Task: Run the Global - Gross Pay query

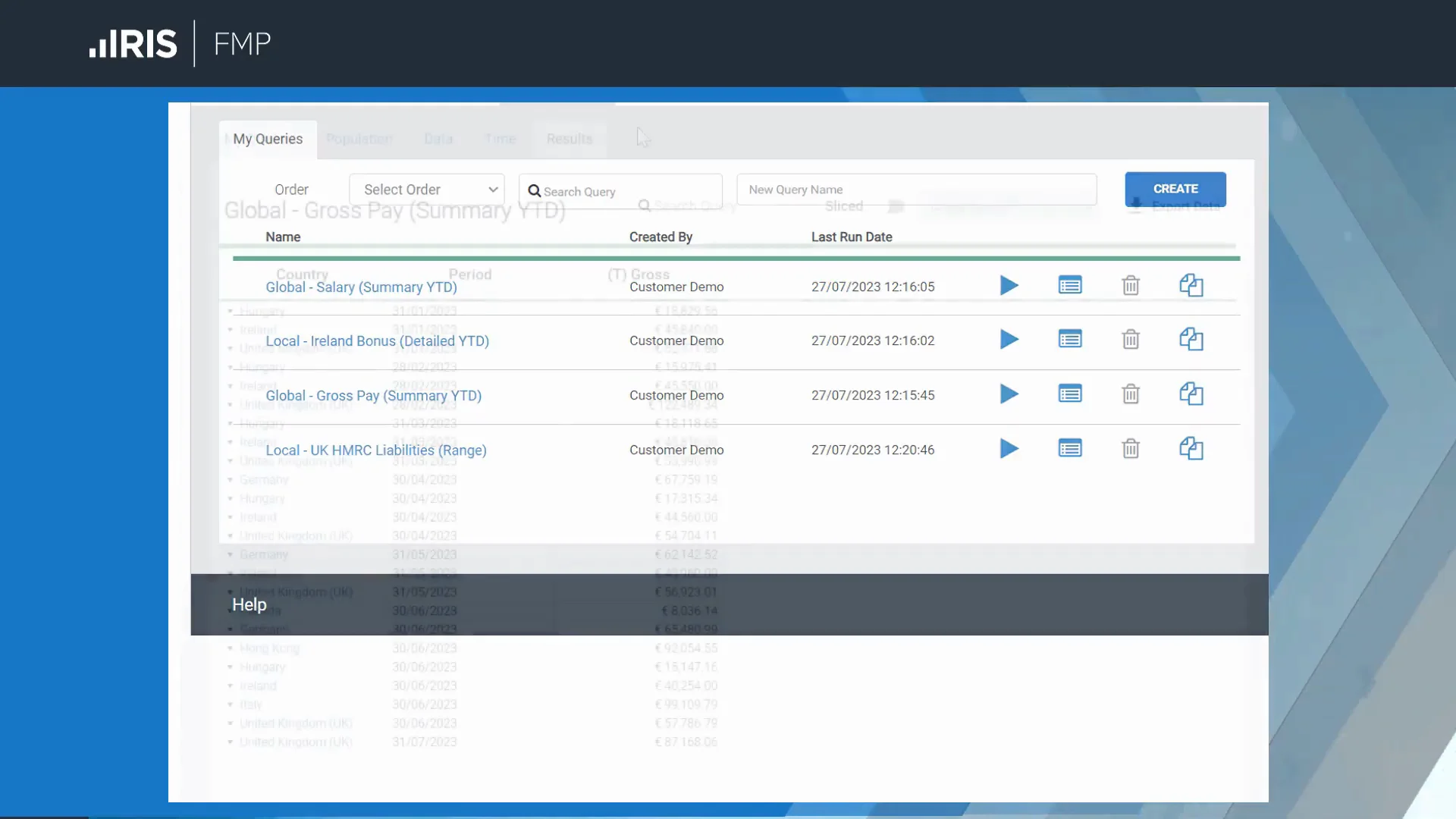Action: coord(1009,394)
